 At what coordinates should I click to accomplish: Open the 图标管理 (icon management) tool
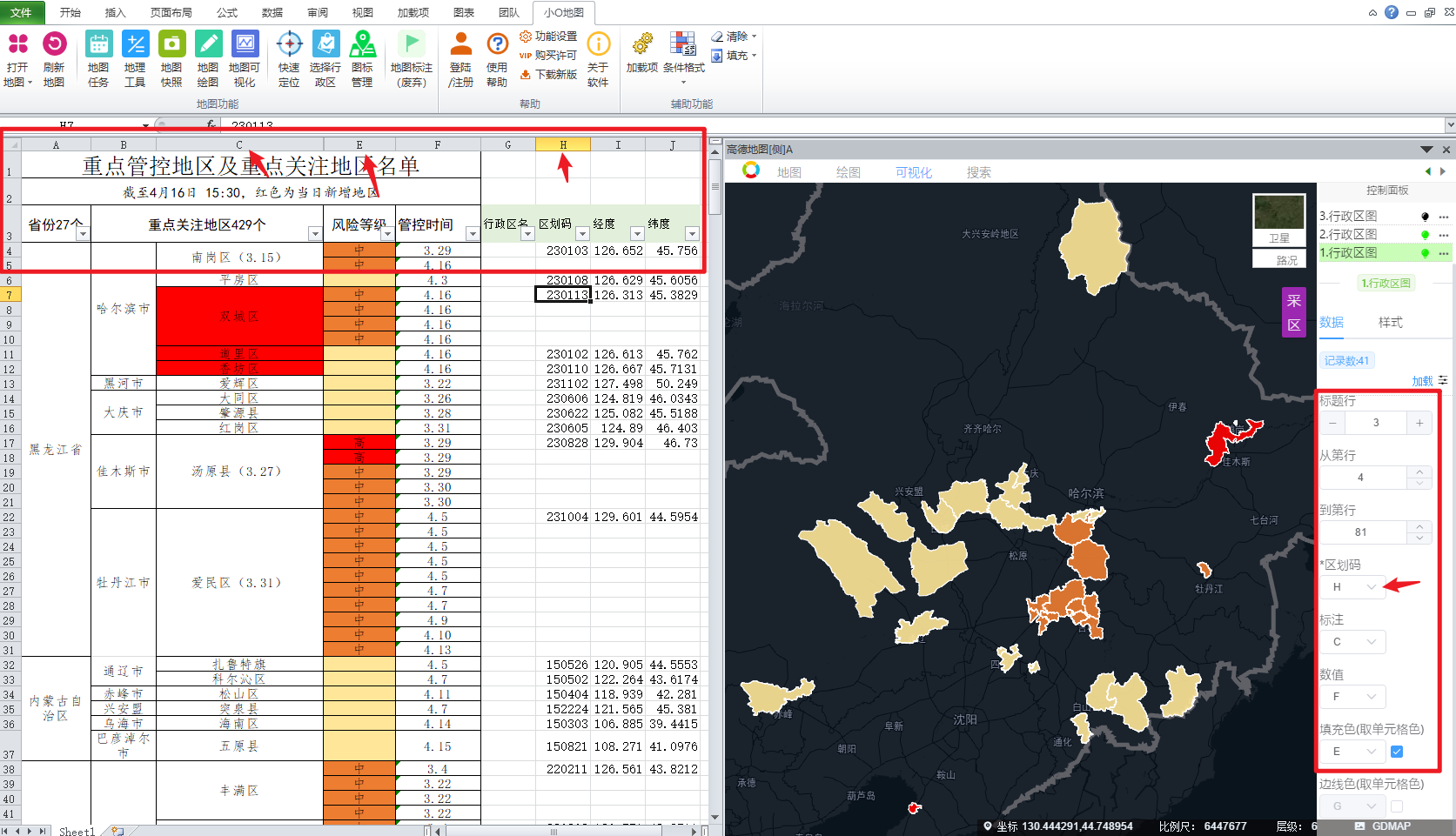click(x=362, y=45)
